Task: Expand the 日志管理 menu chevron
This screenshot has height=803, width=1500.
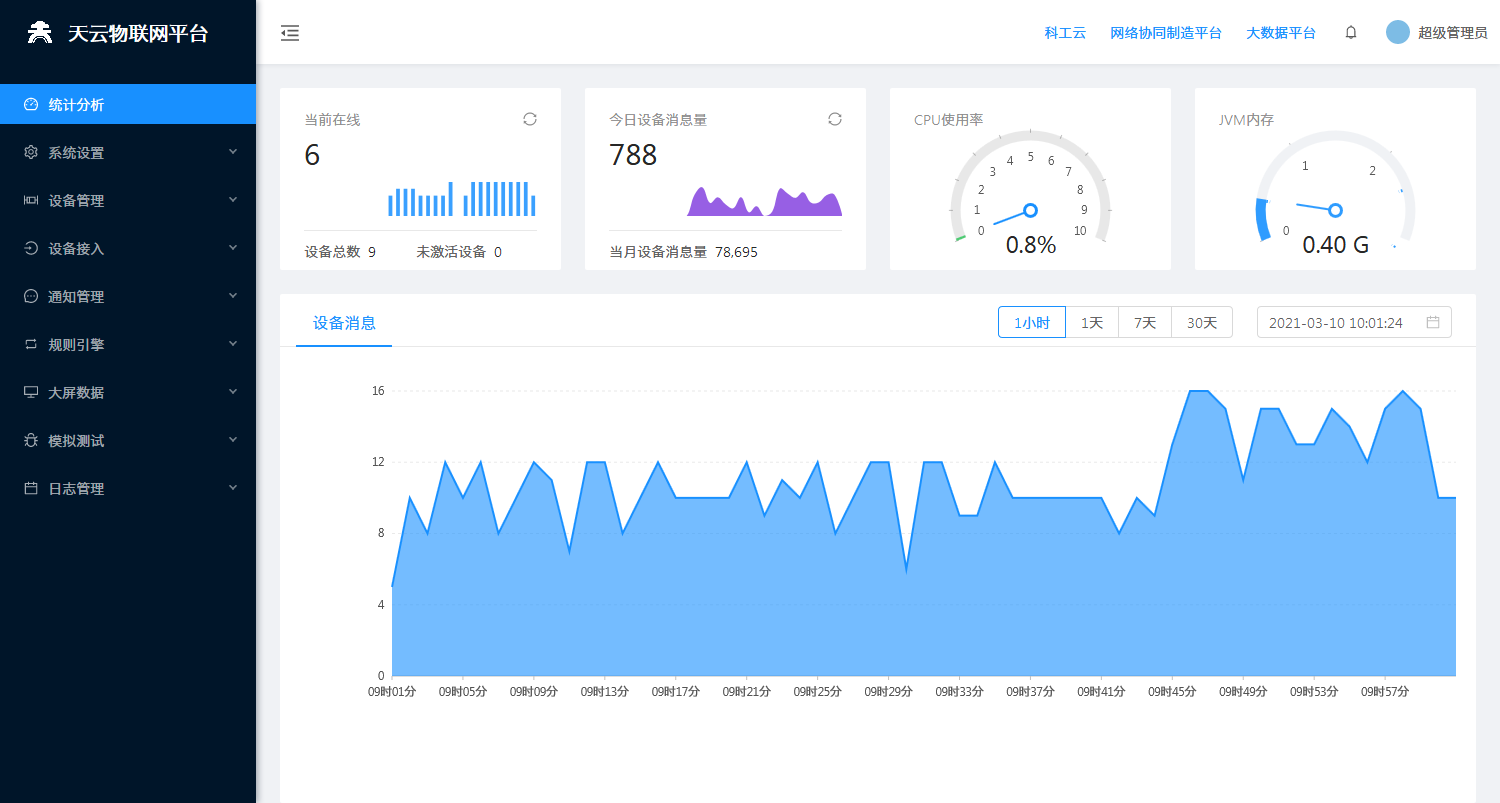Action: [233, 488]
